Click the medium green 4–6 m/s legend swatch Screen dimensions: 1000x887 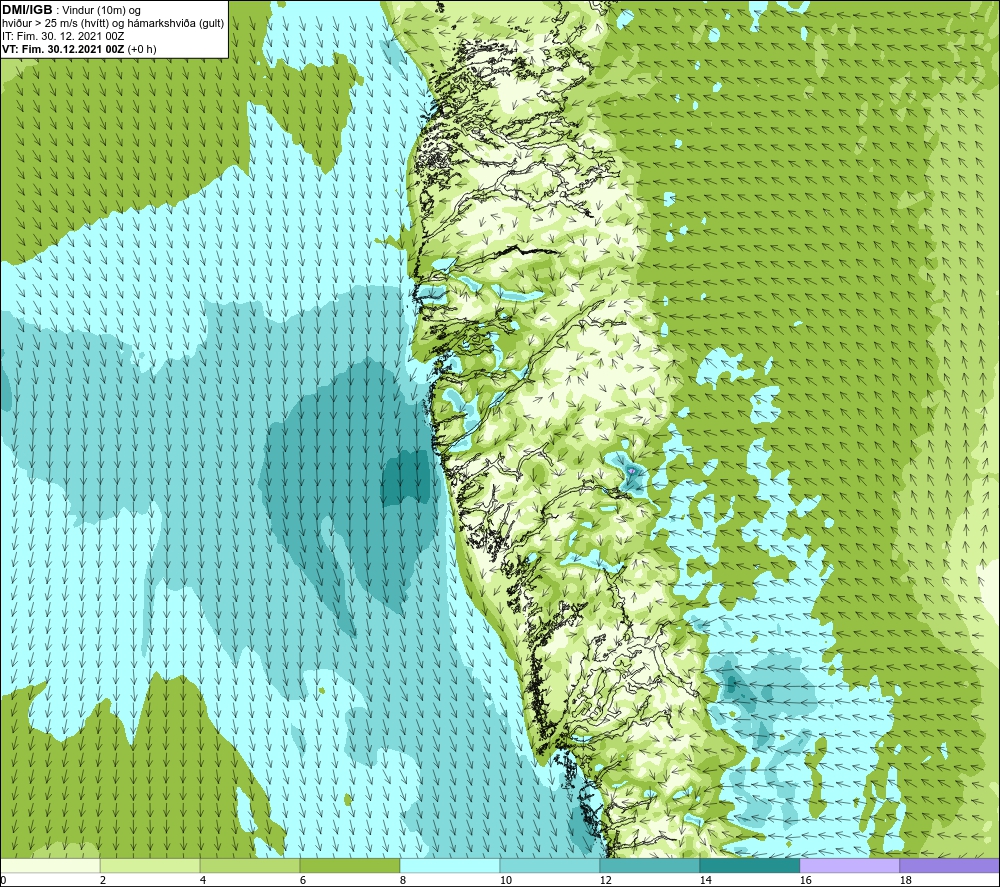[250, 865]
